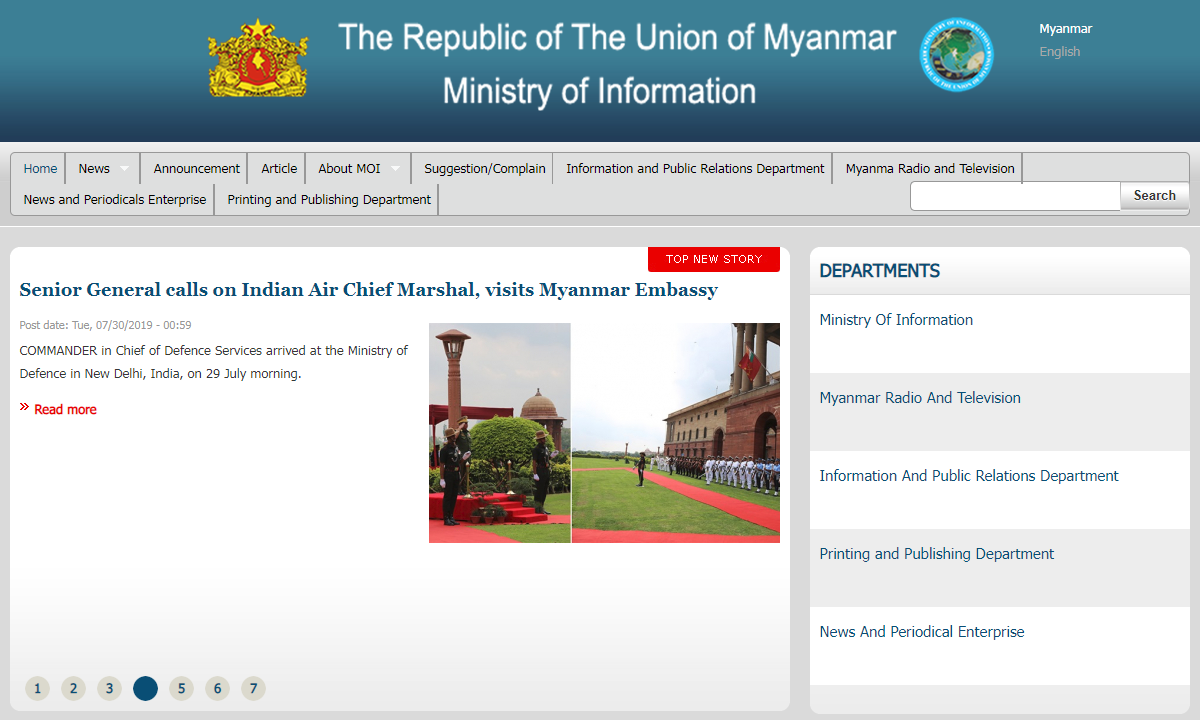
Task: Click the COMMANDER in Chief summary paragraph
Action: [x=214, y=362]
